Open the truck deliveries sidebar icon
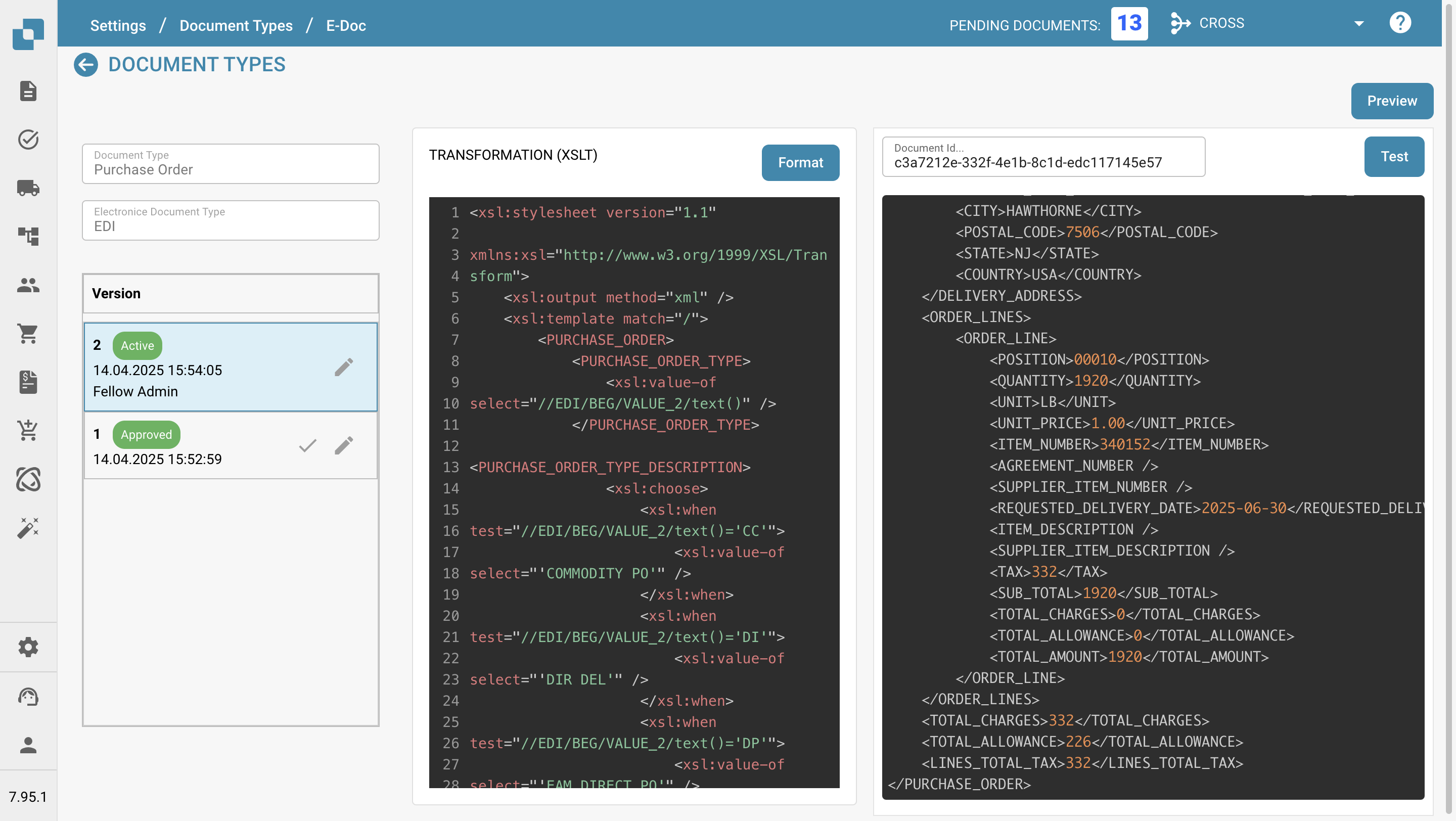 28,188
